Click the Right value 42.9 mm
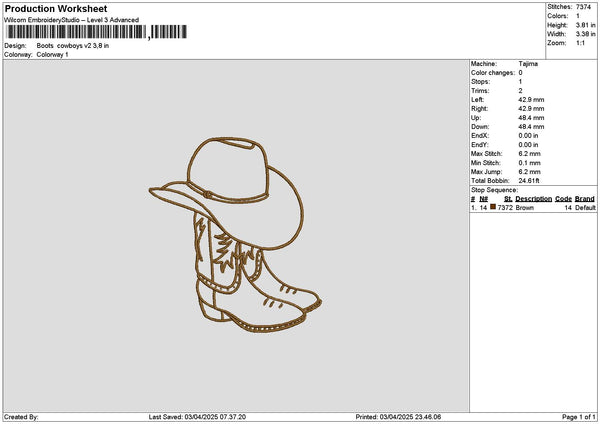This screenshot has width=600, height=424. 531,109
